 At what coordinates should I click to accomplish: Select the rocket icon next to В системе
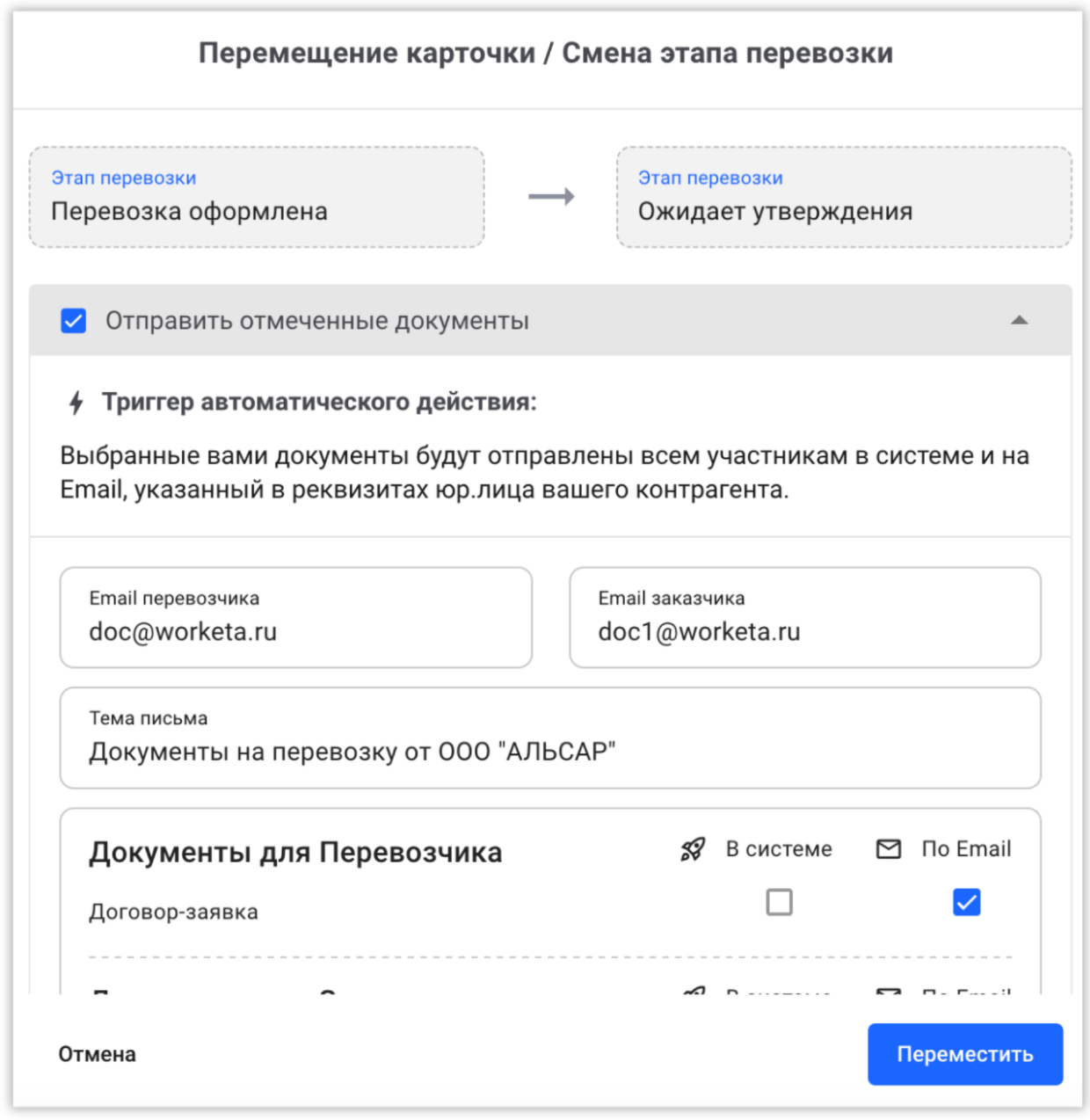tap(692, 849)
